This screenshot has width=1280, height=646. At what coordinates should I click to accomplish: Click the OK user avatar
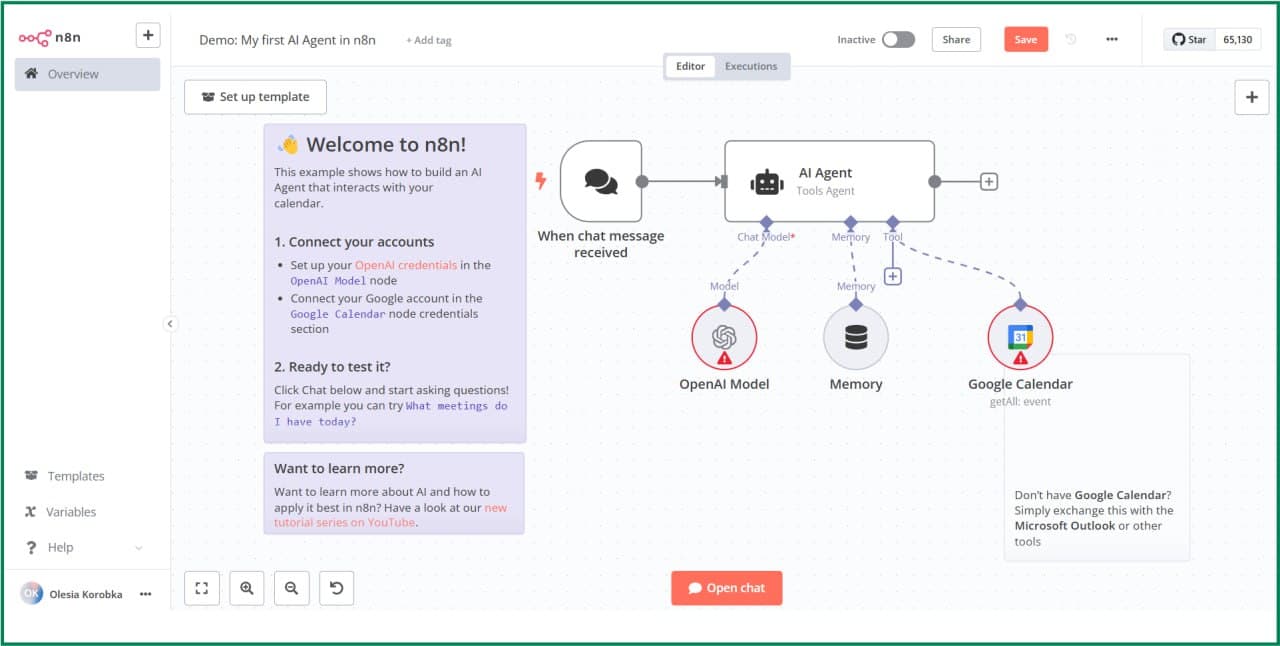tap(31, 593)
